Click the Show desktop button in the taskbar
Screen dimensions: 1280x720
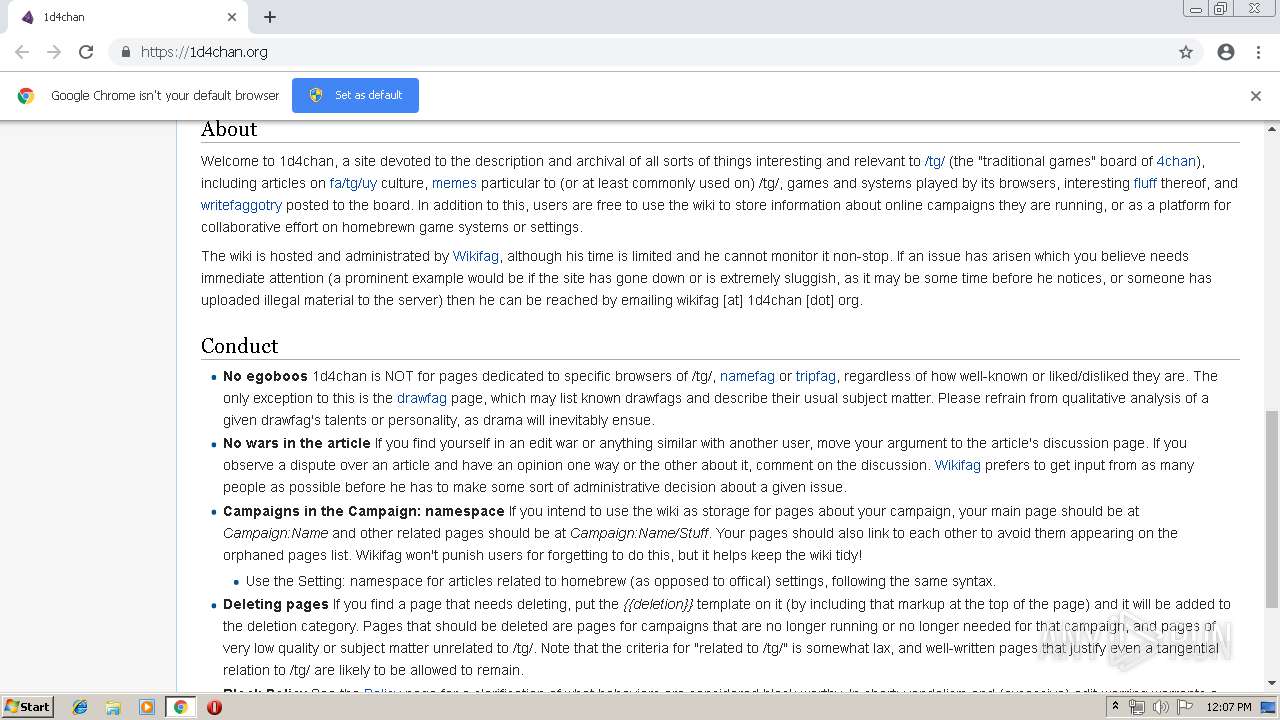(x=1269, y=707)
